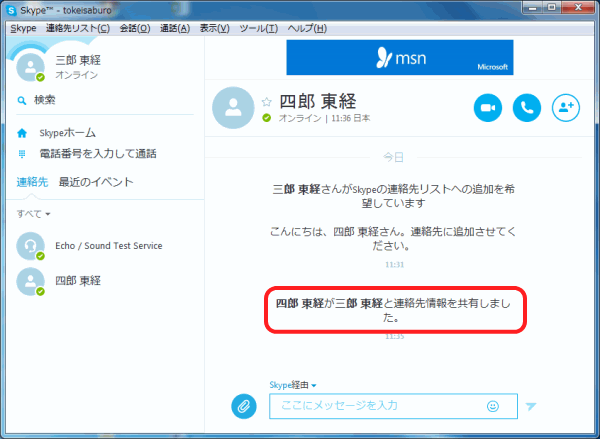Viewport: 600px width, 439px height.
Task: Click 四郎 東経 name in conversation header
Action: point(318,101)
